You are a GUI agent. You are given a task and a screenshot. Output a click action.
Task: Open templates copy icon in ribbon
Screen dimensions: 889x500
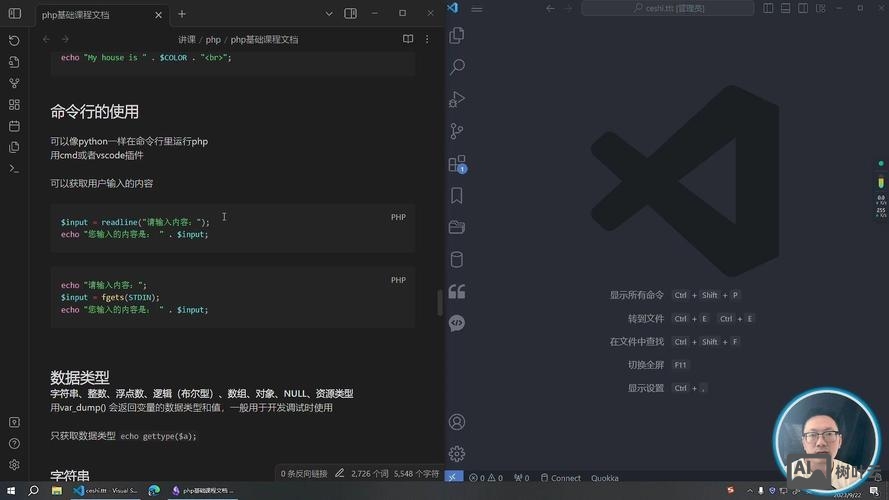click(14, 147)
